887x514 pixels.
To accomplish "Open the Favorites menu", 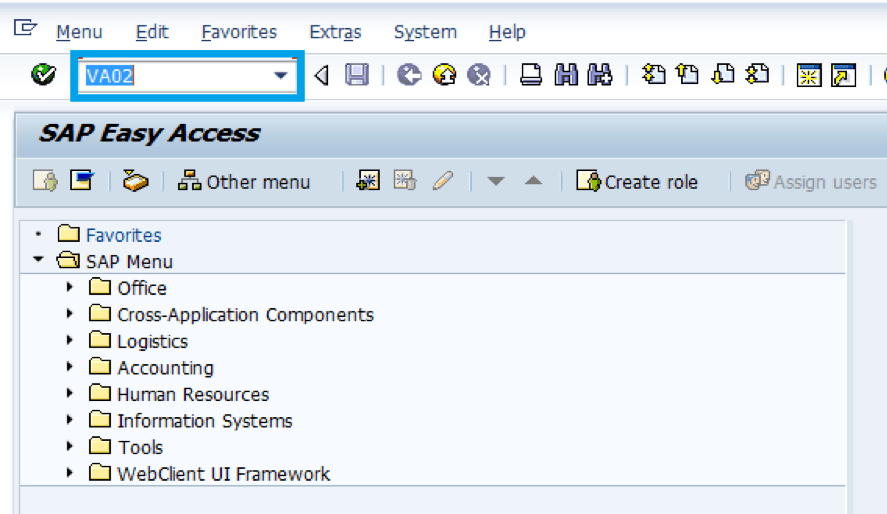I will click(x=239, y=32).
